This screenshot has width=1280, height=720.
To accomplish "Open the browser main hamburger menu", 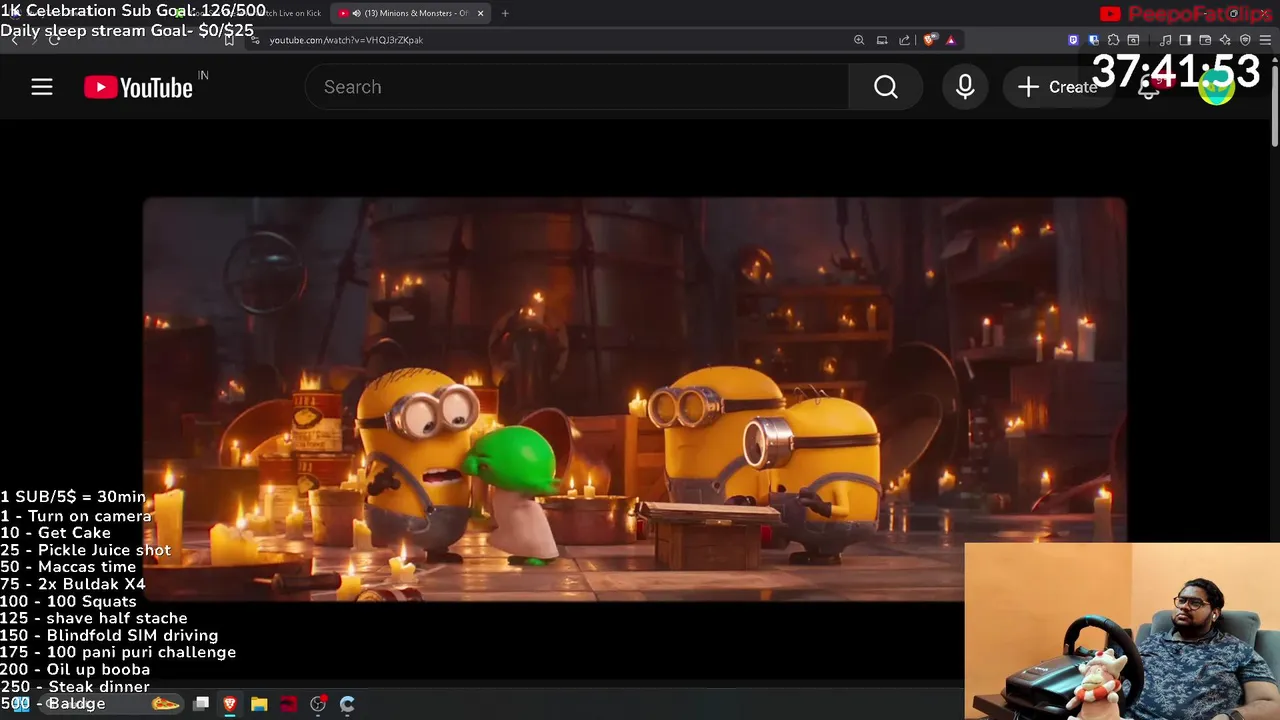I will pyautogui.click(x=1265, y=40).
